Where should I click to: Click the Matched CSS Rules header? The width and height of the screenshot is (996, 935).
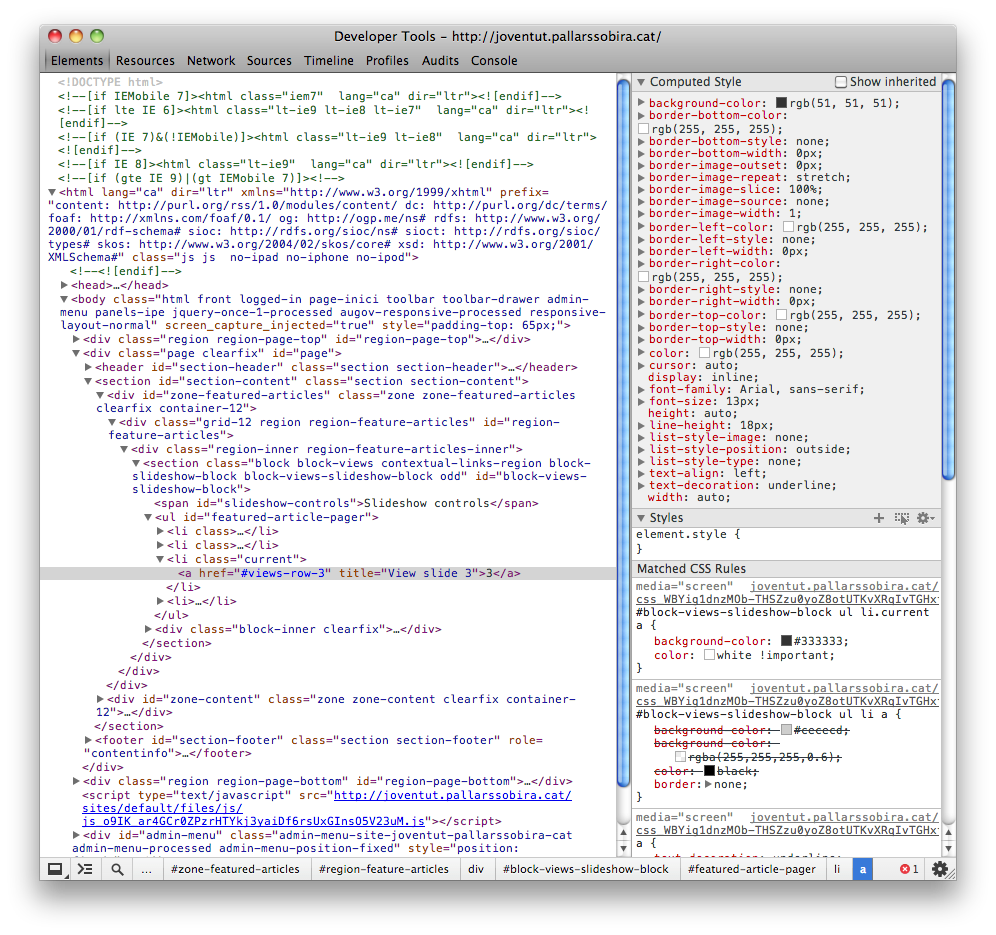point(787,569)
